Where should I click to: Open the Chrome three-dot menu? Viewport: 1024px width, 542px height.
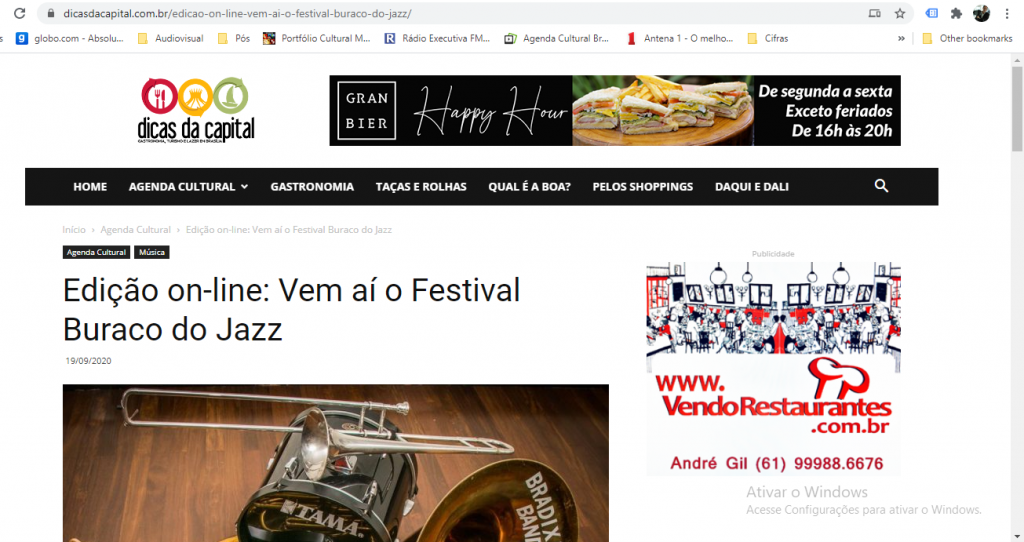coord(1007,13)
